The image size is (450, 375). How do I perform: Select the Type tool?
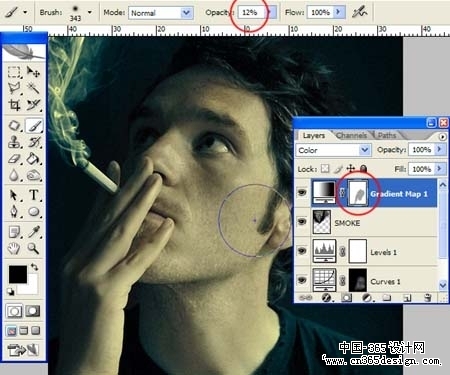34,195
